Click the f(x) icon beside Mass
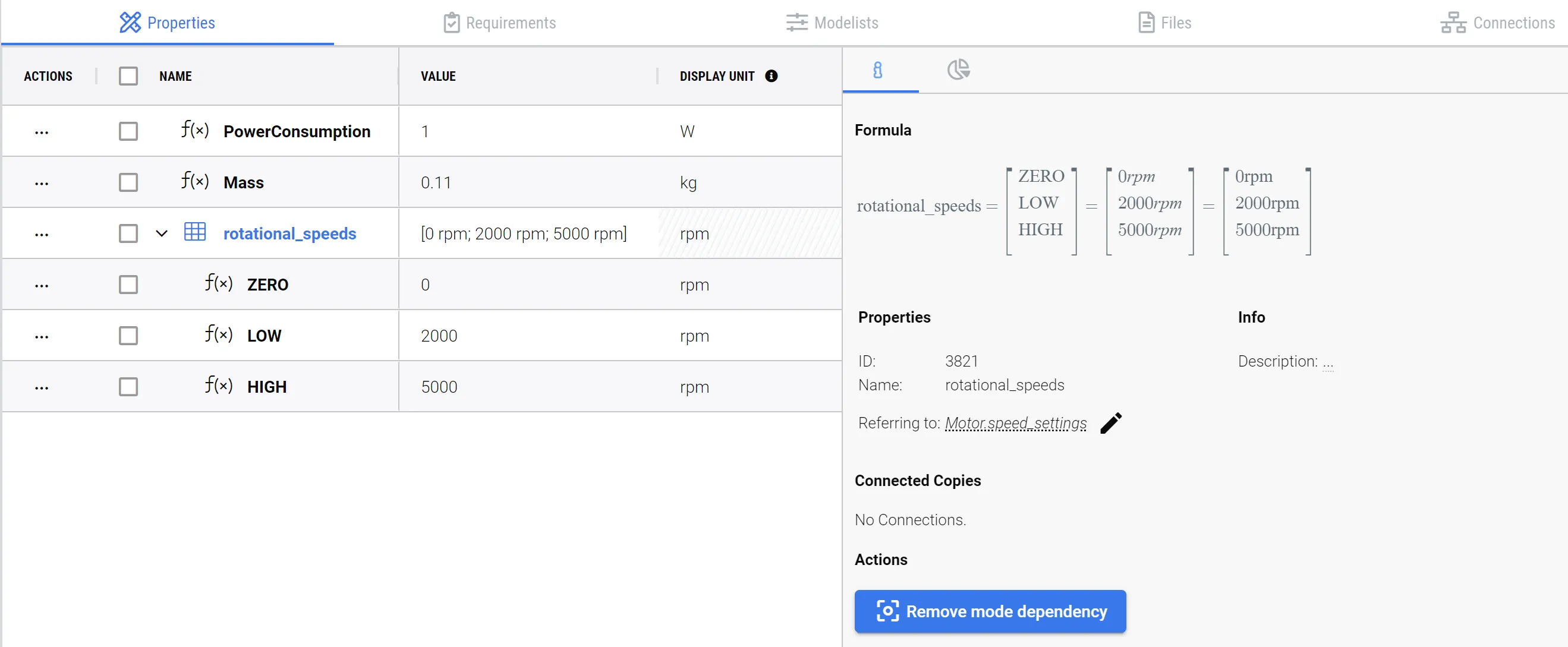 point(195,181)
